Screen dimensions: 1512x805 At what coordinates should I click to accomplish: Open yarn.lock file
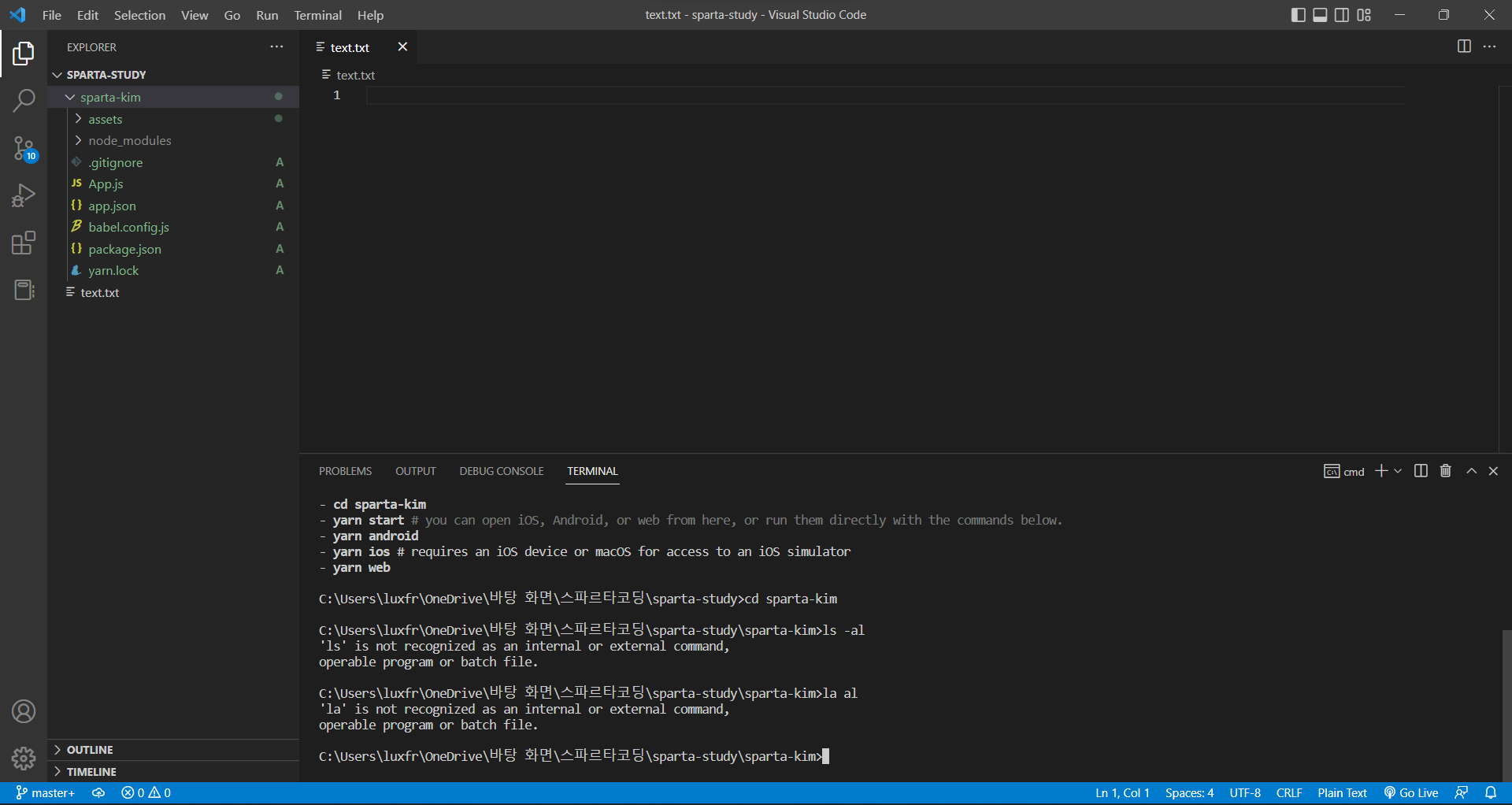pos(173,270)
